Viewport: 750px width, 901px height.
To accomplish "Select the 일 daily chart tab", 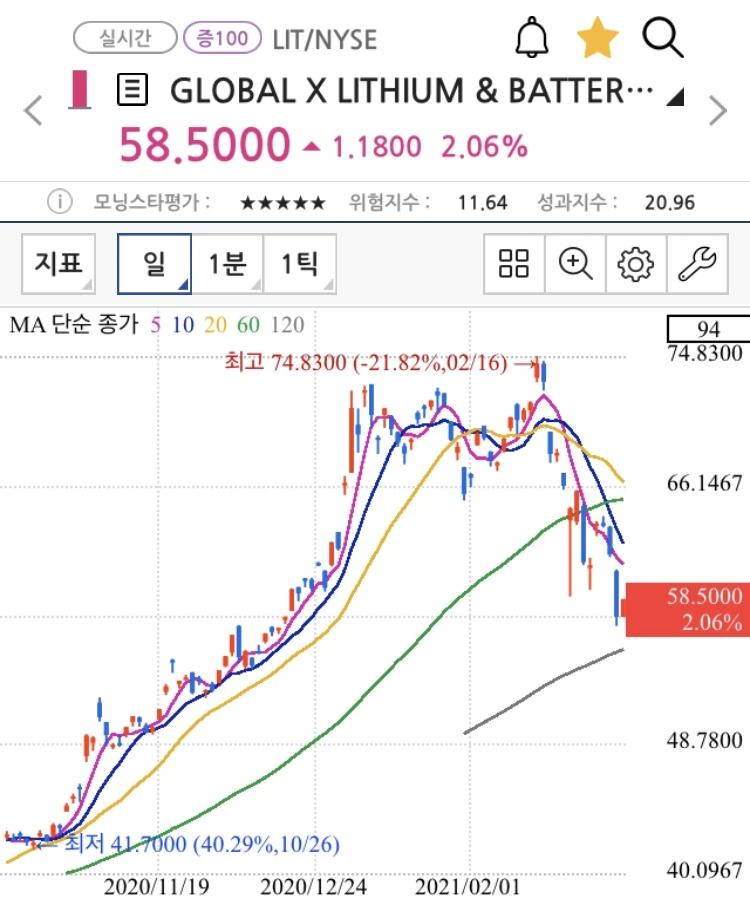I will coord(154,264).
